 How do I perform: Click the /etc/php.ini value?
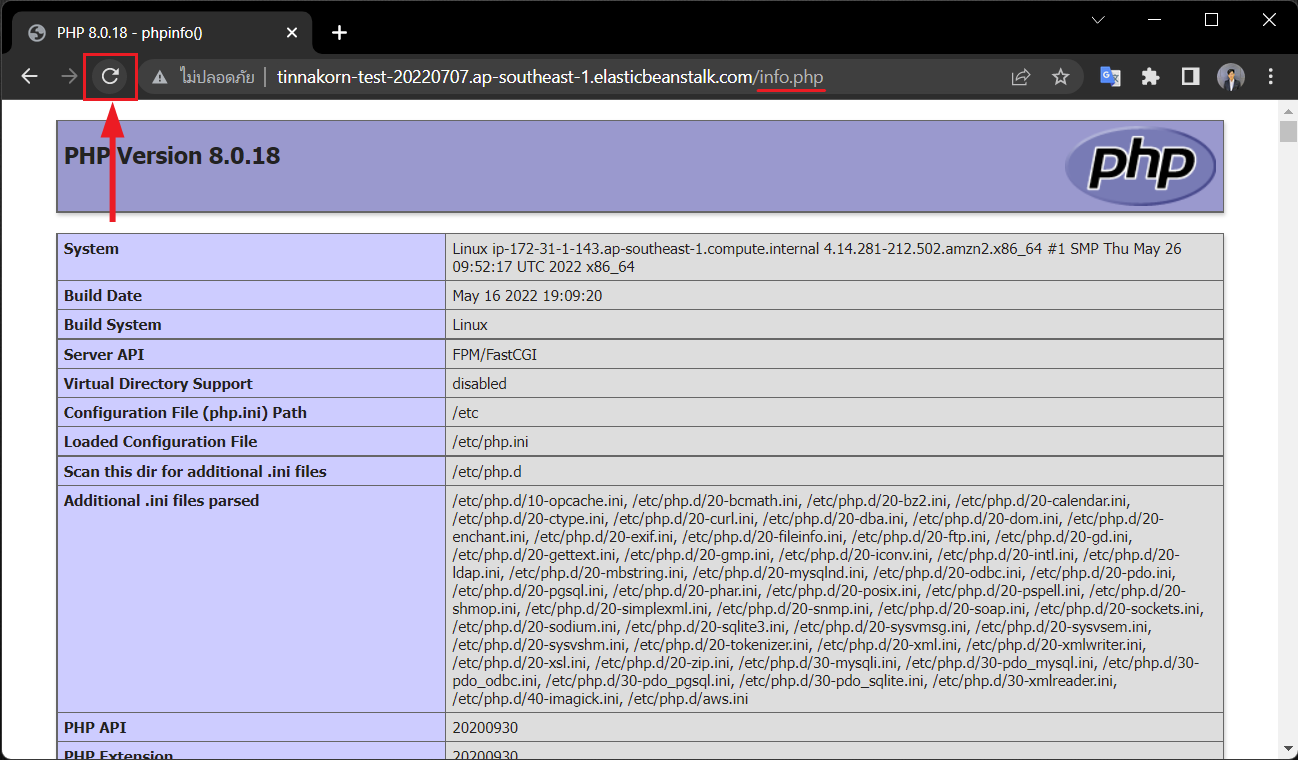(x=490, y=442)
